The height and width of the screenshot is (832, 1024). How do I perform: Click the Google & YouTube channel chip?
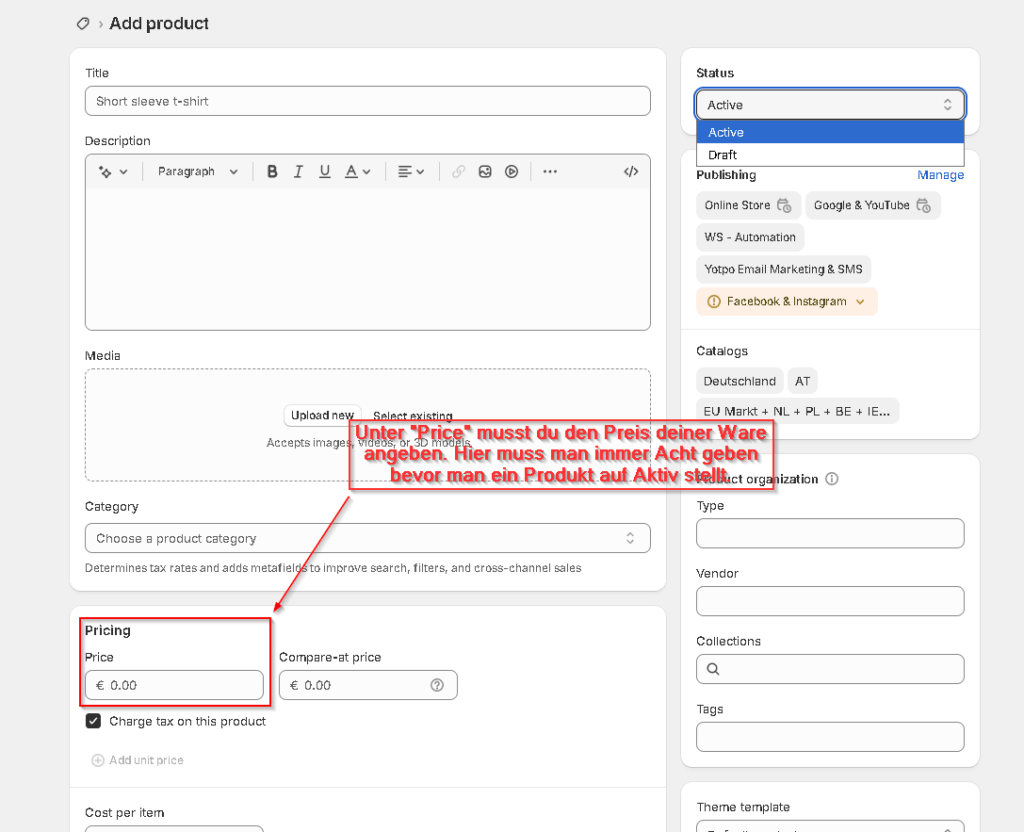(872, 205)
